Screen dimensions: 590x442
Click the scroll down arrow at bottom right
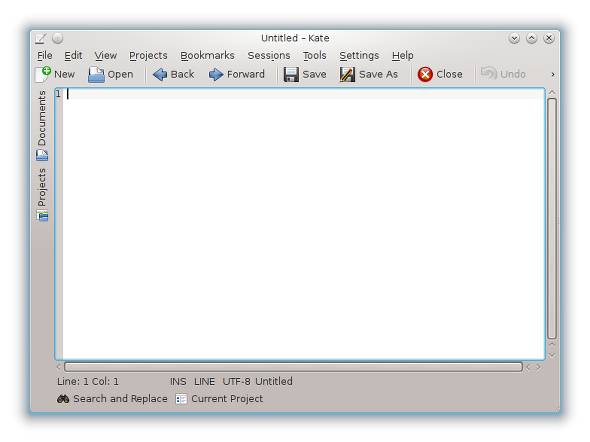(x=552, y=355)
